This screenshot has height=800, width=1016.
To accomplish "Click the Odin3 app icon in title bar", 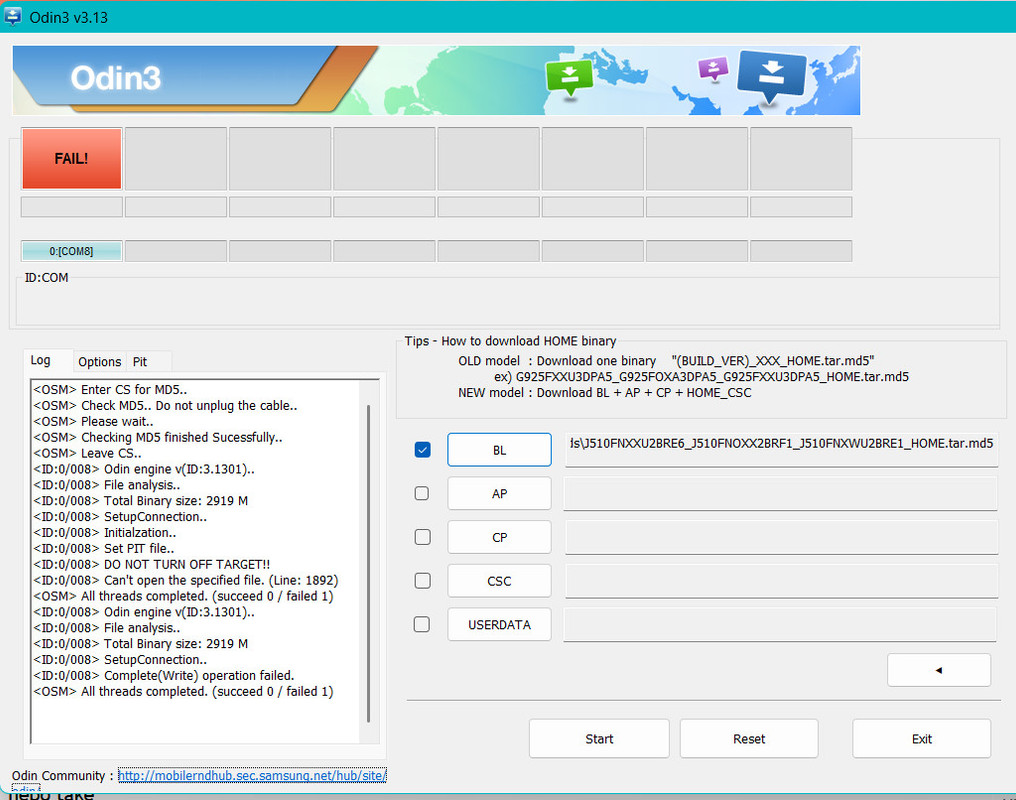I will [12, 16].
